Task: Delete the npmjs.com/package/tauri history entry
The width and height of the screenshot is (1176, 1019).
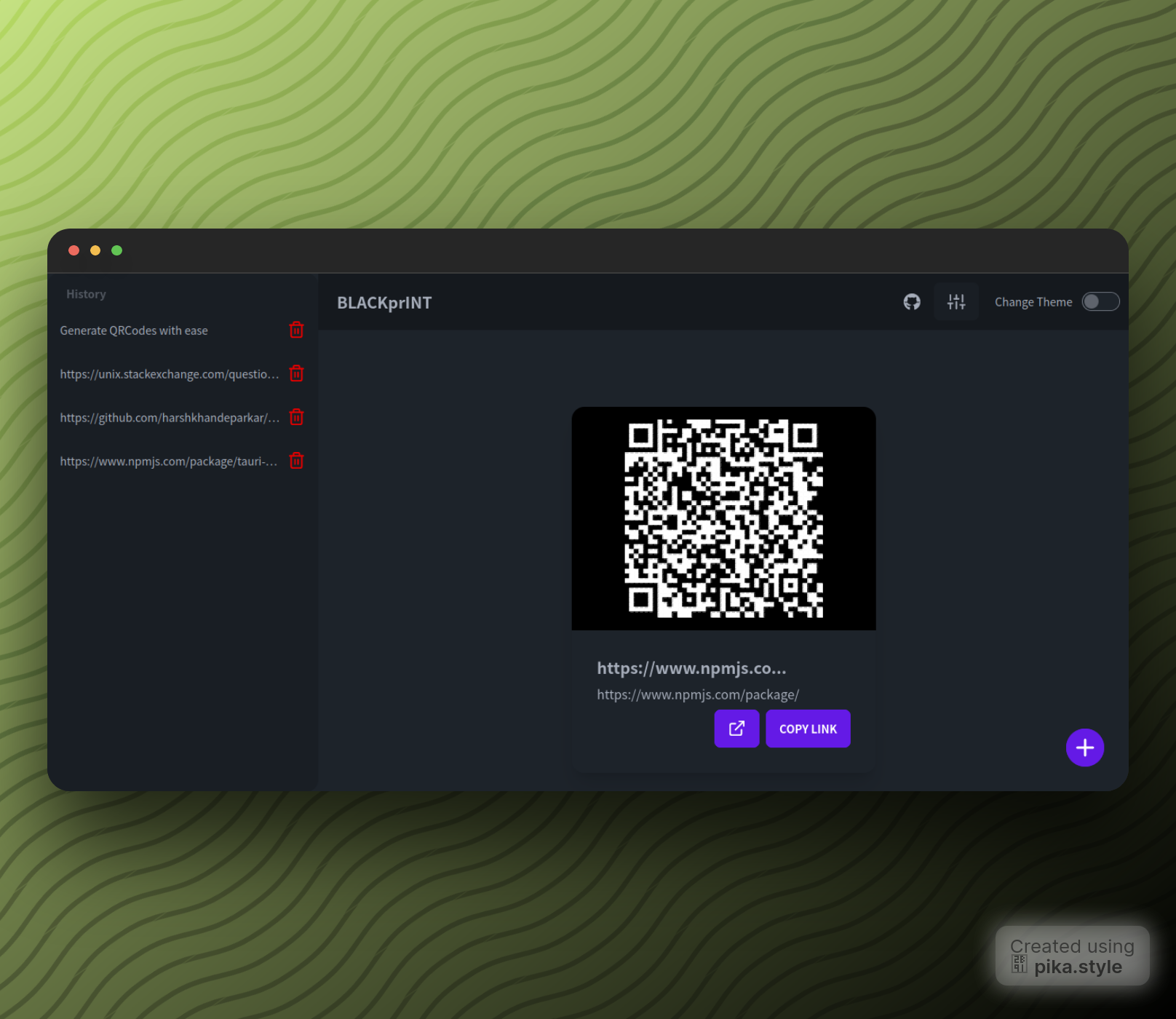Action: click(296, 461)
